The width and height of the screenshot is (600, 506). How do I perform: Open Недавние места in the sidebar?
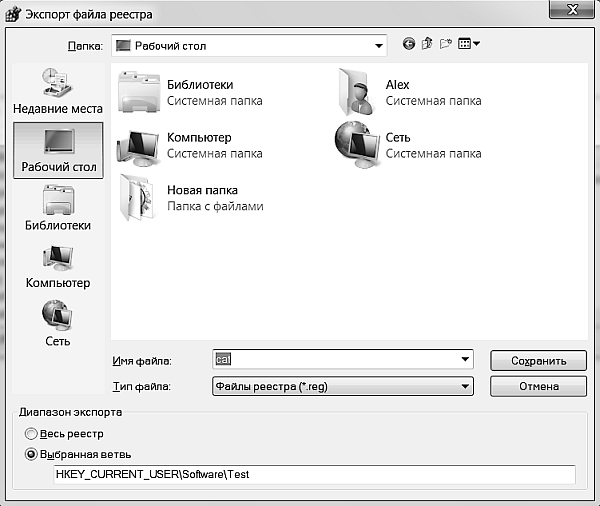coord(57,90)
